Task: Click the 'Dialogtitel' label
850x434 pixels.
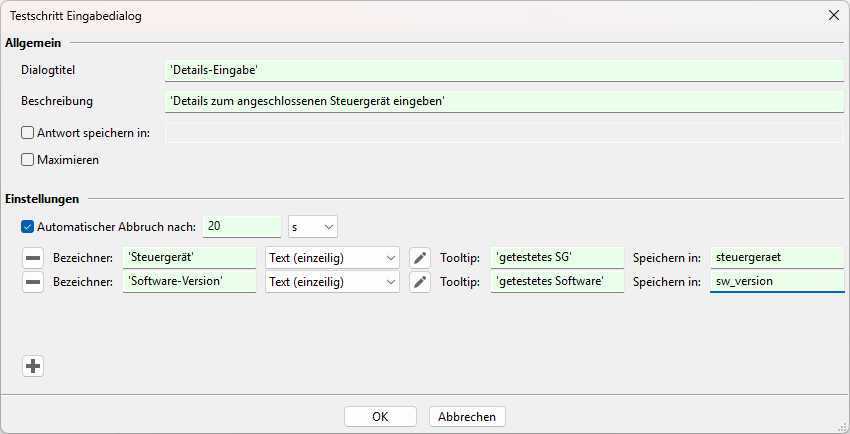Action: (x=48, y=70)
